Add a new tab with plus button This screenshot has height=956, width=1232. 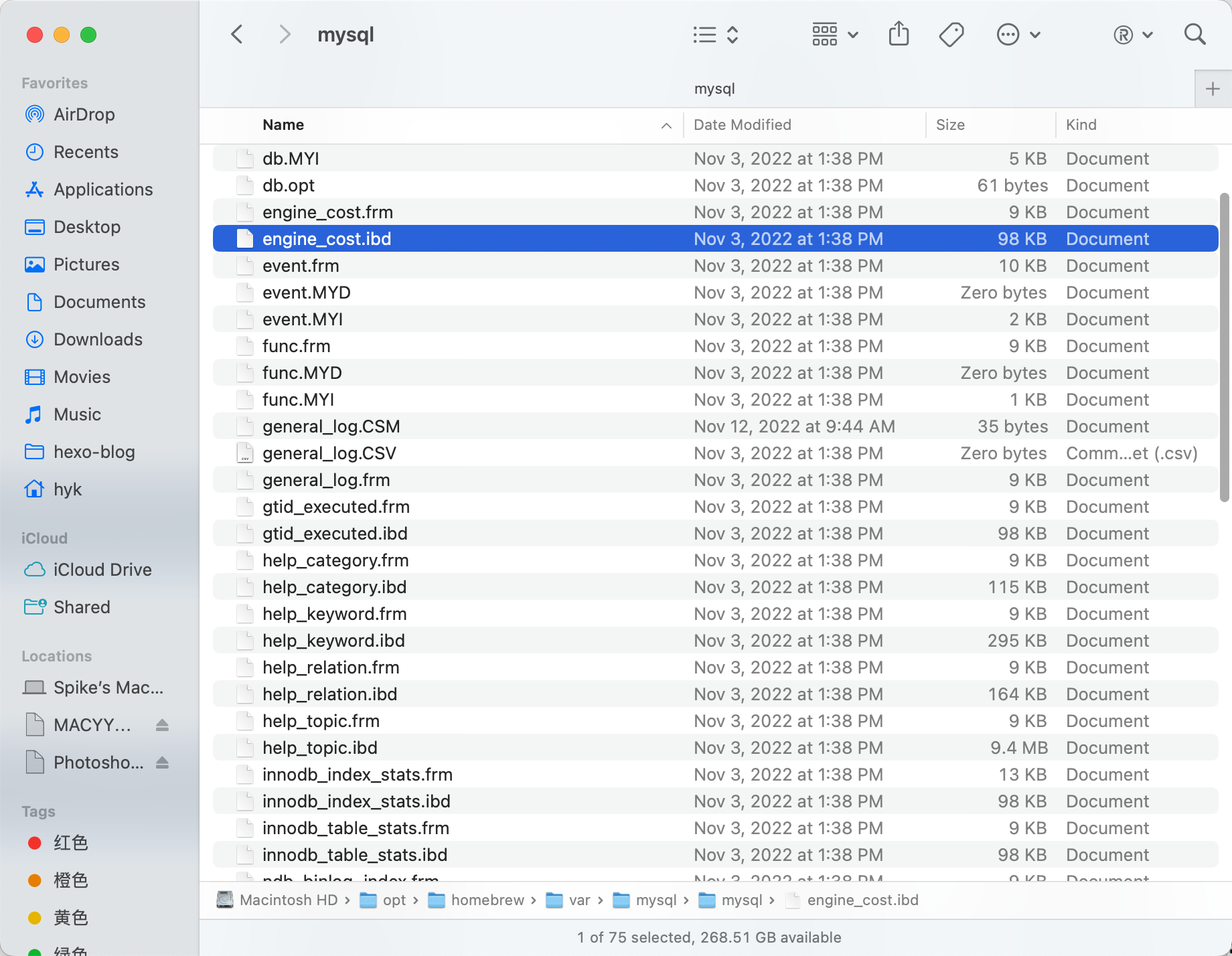coord(1213,89)
